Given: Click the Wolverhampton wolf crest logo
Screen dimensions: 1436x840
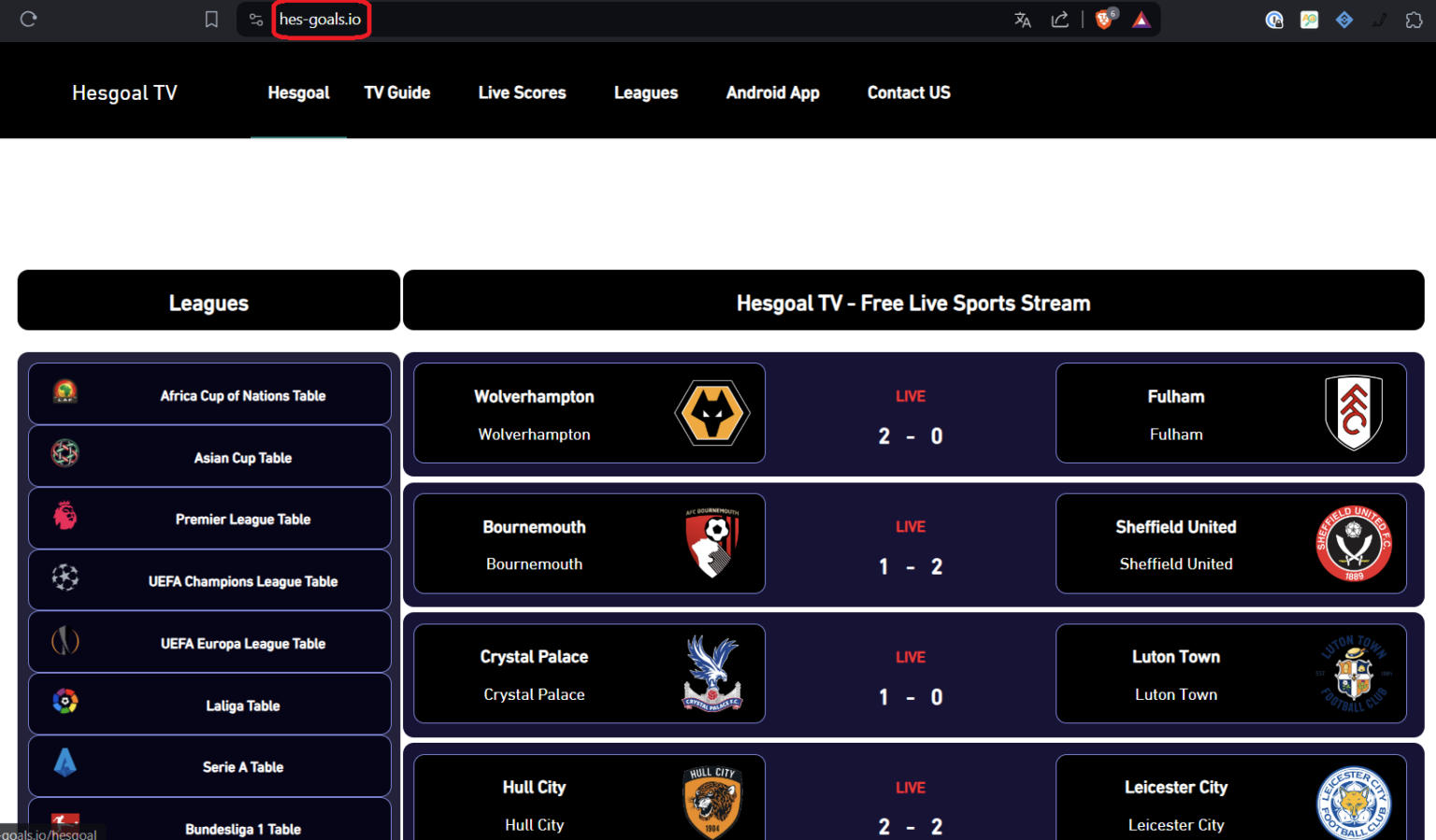Looking at the screenshot, I should (x=712, y=413).
